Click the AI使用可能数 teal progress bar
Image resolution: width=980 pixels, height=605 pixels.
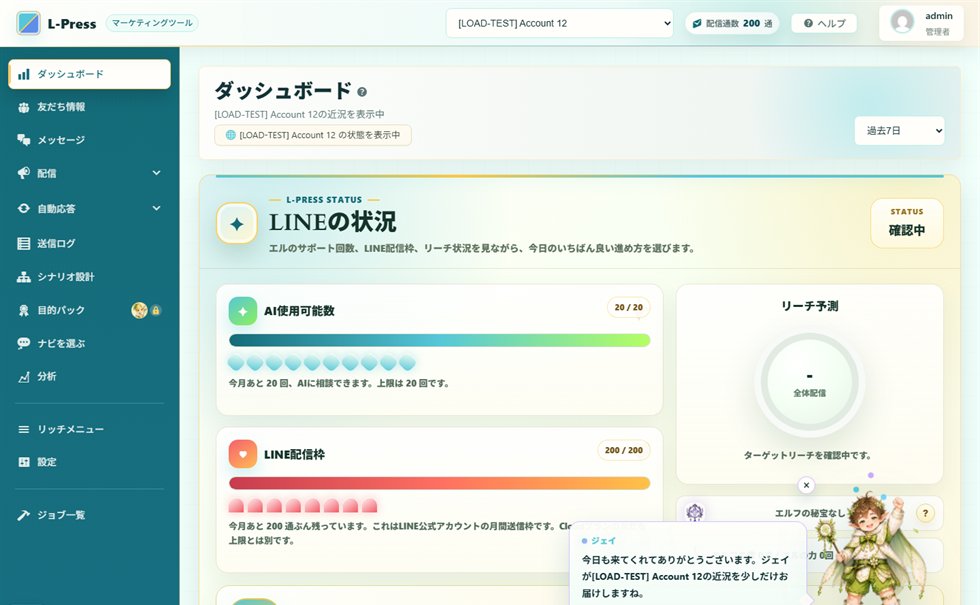coord(439,340)
